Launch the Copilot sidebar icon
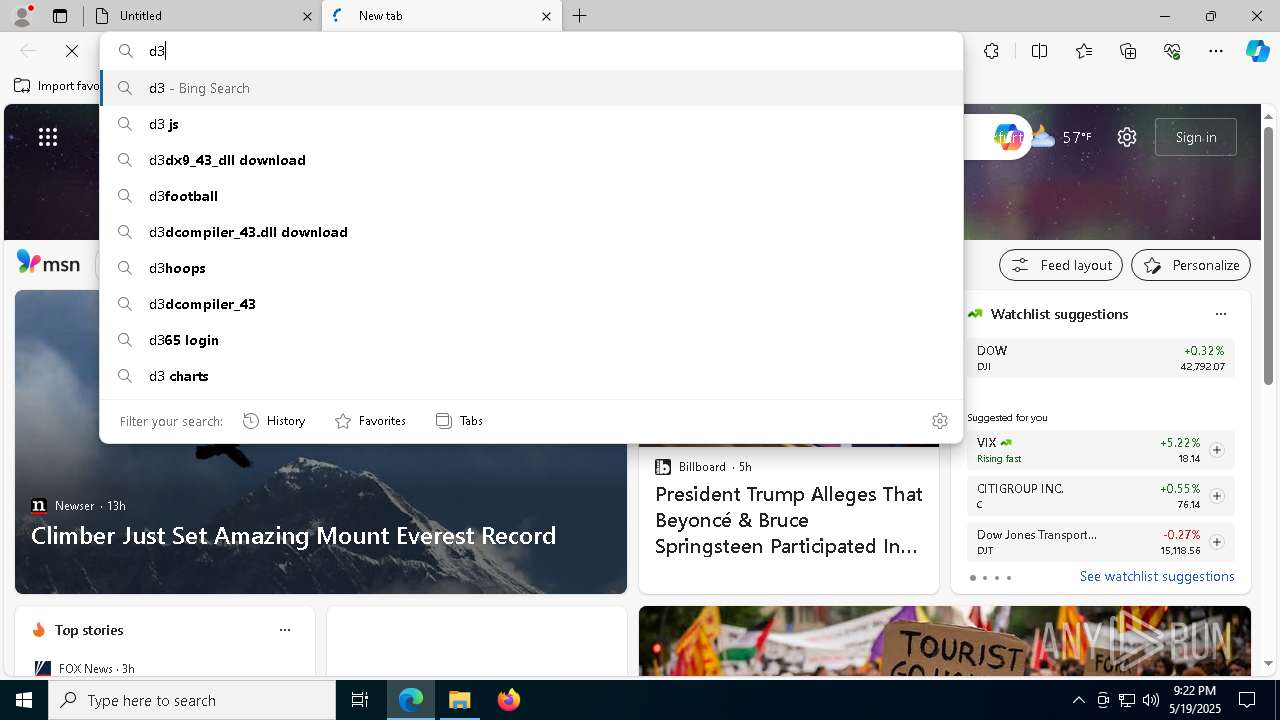Image resolution: width=1280 pixels, height=720 pixels. [x=1257, y=51]
